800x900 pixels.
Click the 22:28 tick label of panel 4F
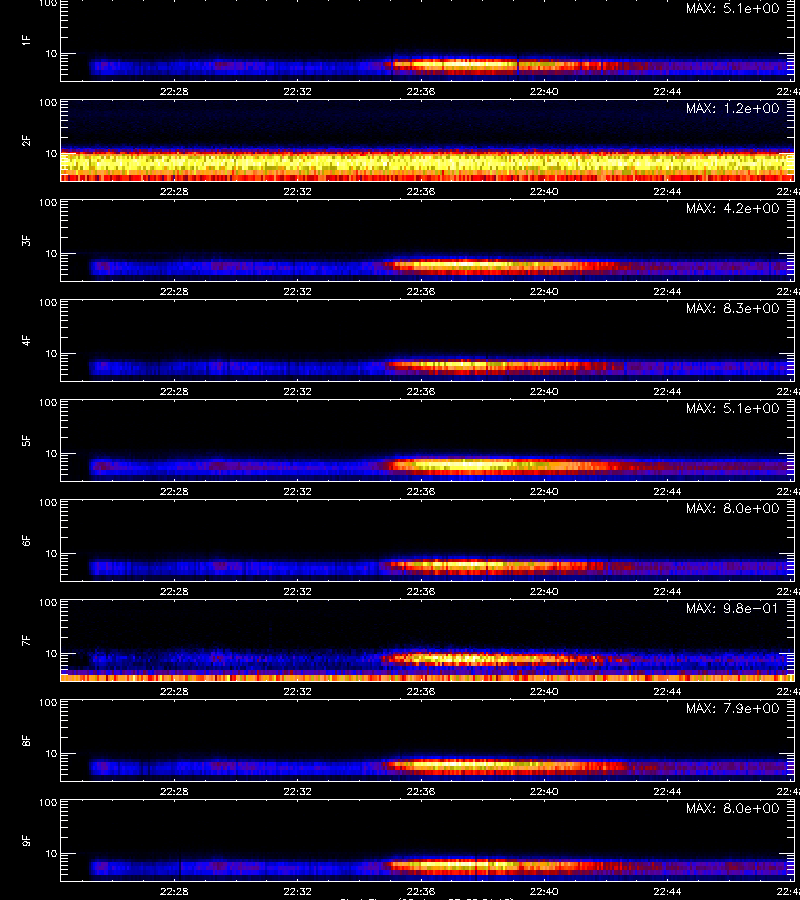(174, 391)
